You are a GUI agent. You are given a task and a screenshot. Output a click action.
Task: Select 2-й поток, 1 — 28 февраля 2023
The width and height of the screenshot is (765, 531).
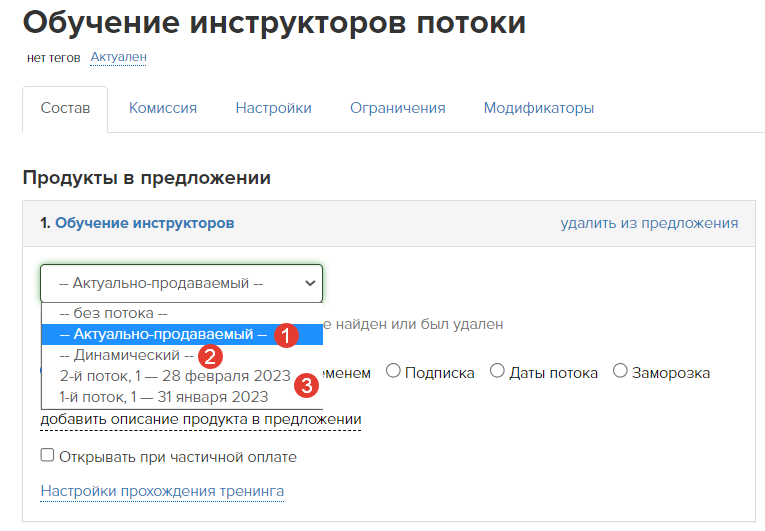[181, 376]
